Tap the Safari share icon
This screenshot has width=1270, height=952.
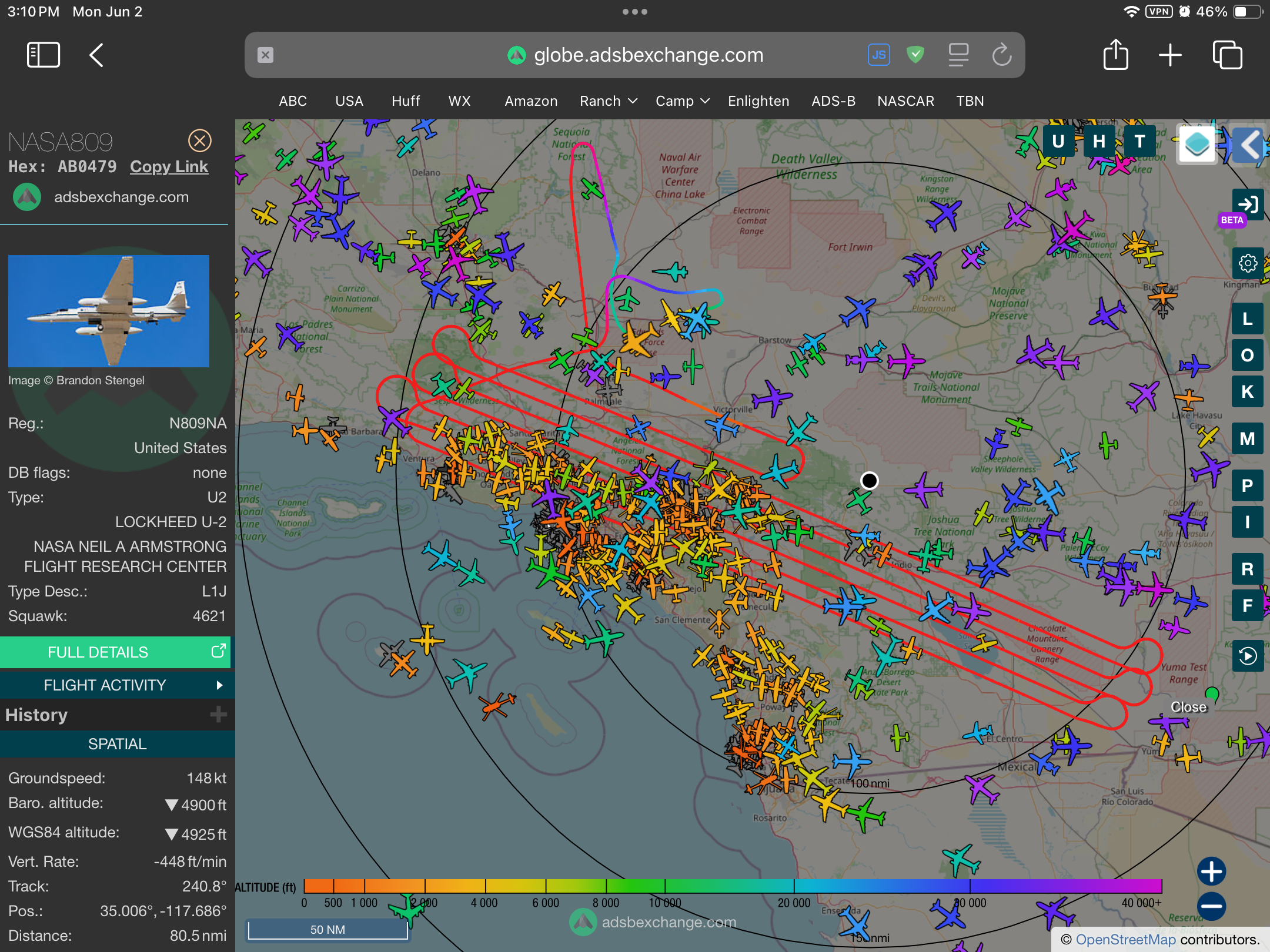coord(1115,55)
